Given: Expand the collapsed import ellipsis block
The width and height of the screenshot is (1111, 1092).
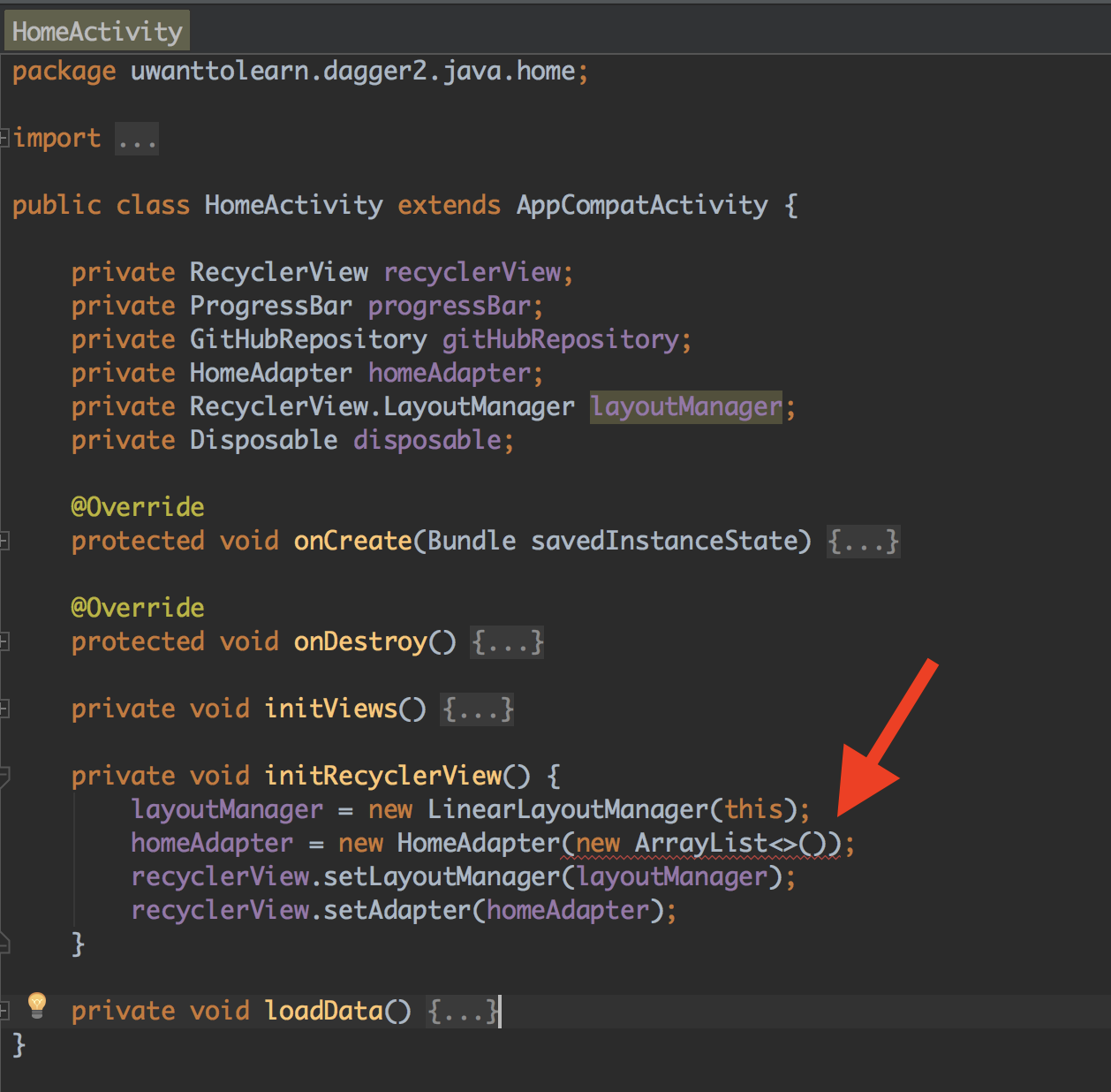Looking at the screenshot, I should 137,139.
